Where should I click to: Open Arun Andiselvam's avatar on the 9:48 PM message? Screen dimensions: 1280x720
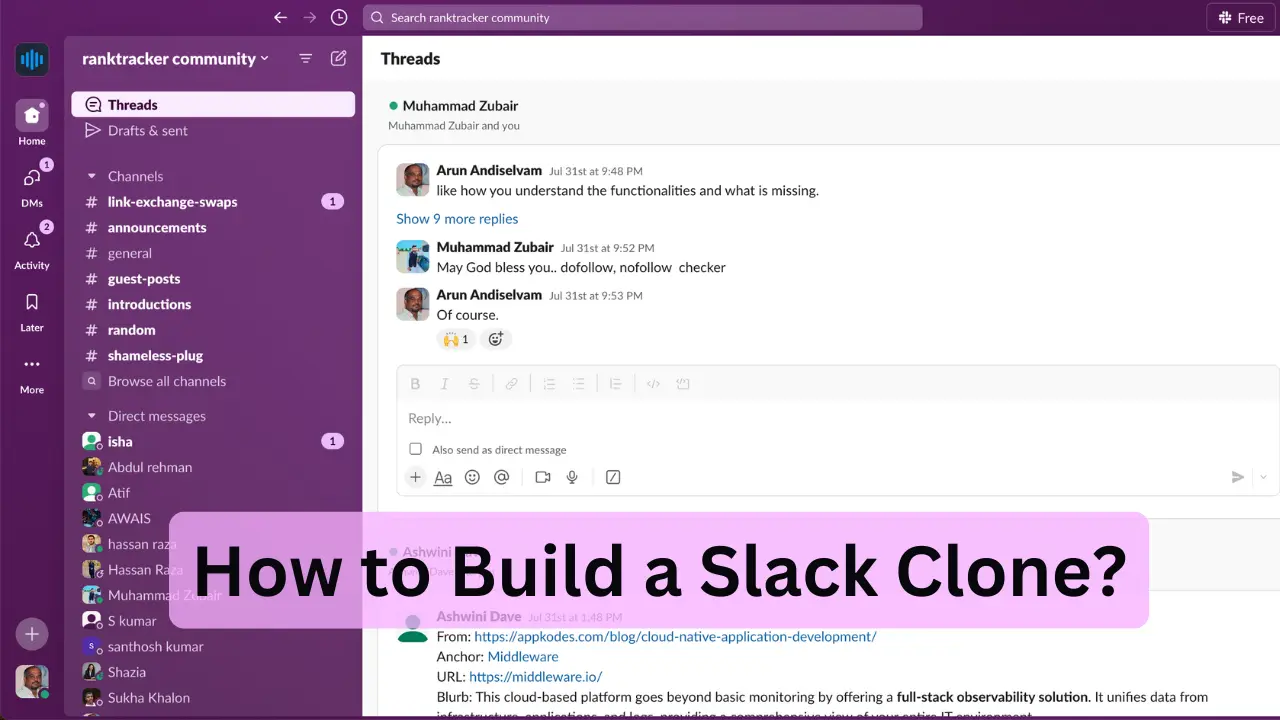413,180
